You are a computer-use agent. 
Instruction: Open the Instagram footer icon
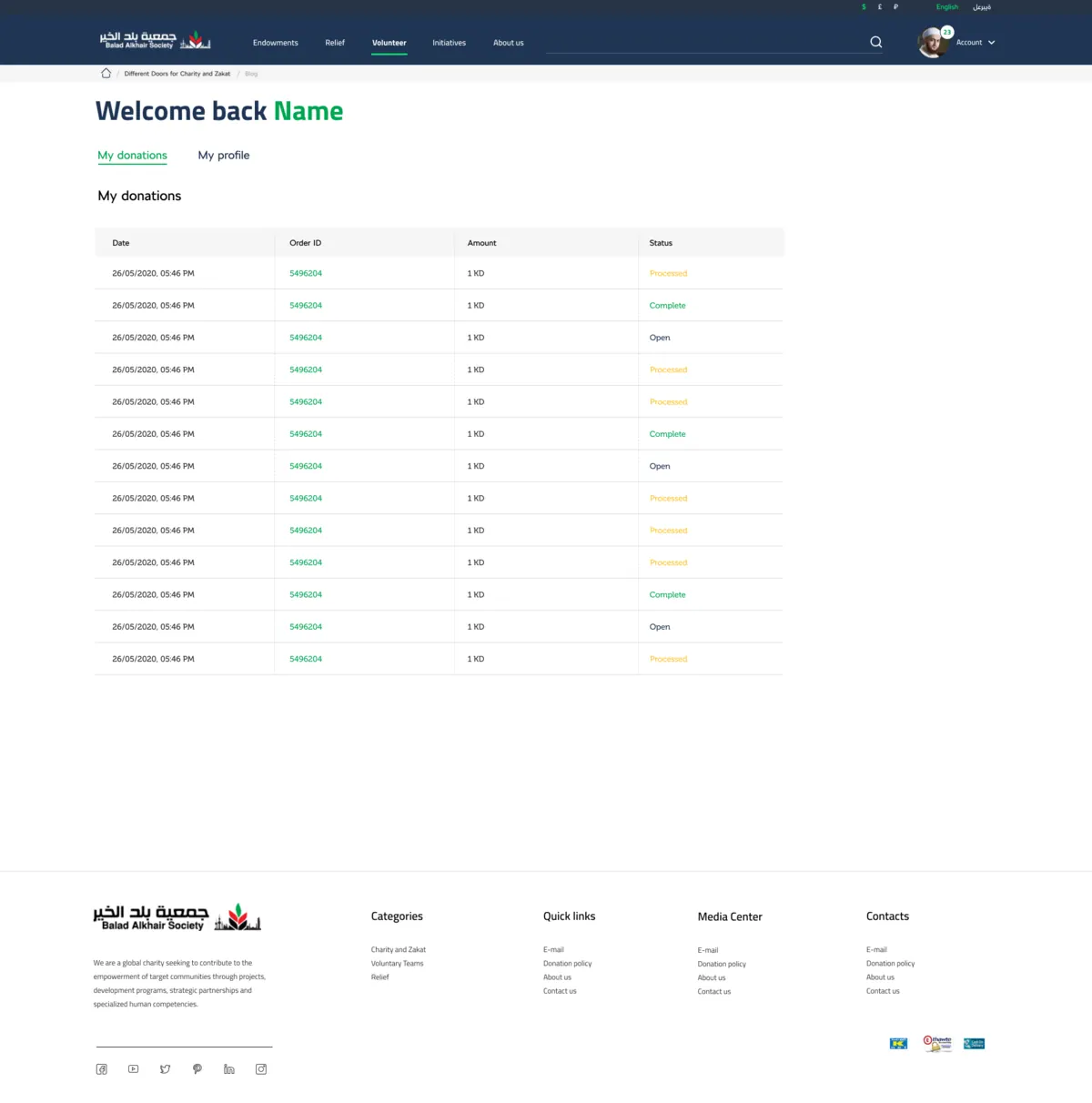[x=261, y=1069]
